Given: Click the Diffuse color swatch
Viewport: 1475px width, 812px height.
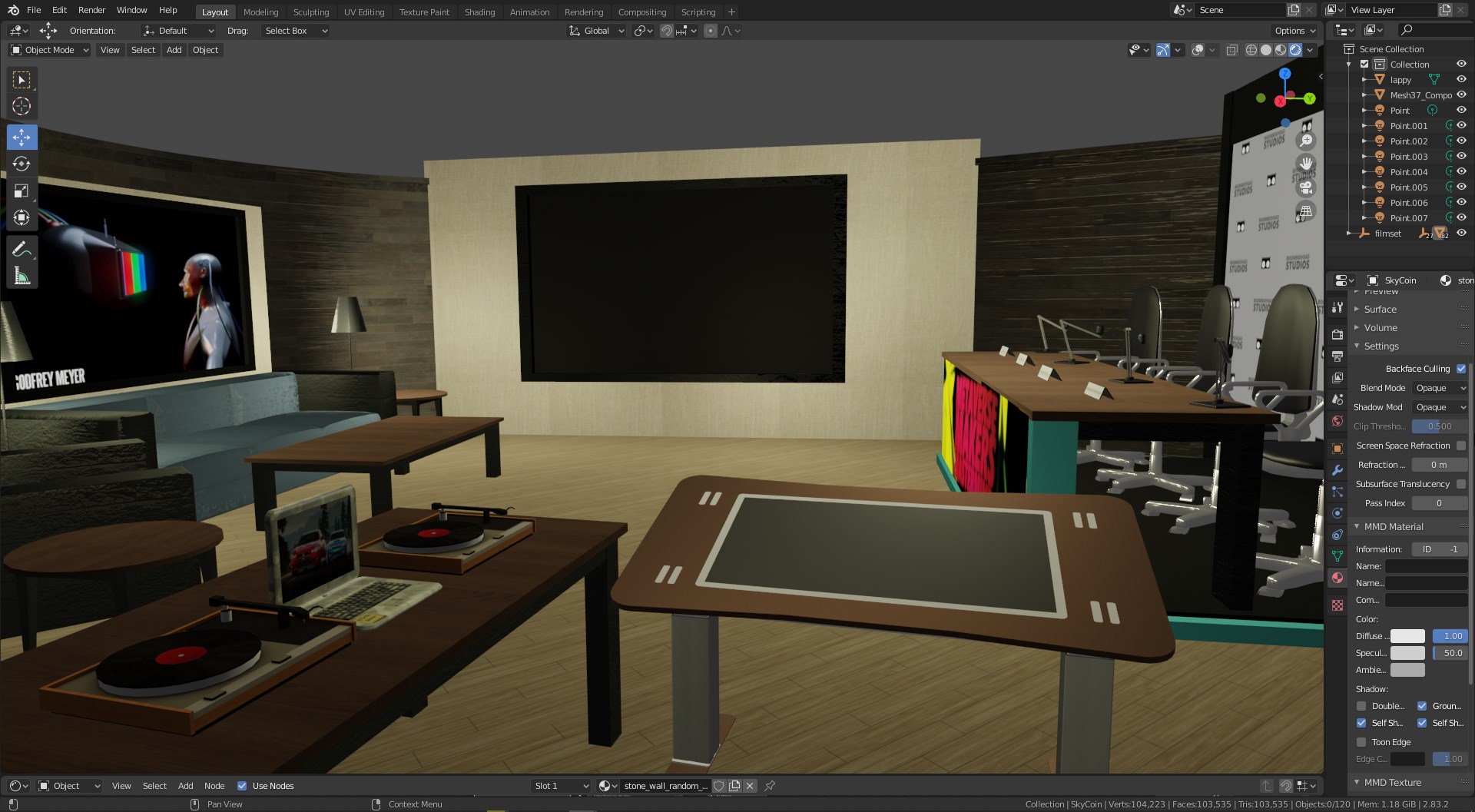Looking at the screenshot, I should [1407, 636].
